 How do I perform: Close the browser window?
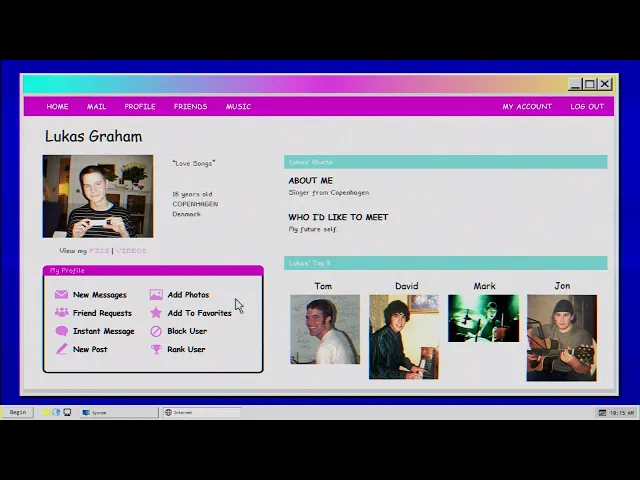coord(605,84)
